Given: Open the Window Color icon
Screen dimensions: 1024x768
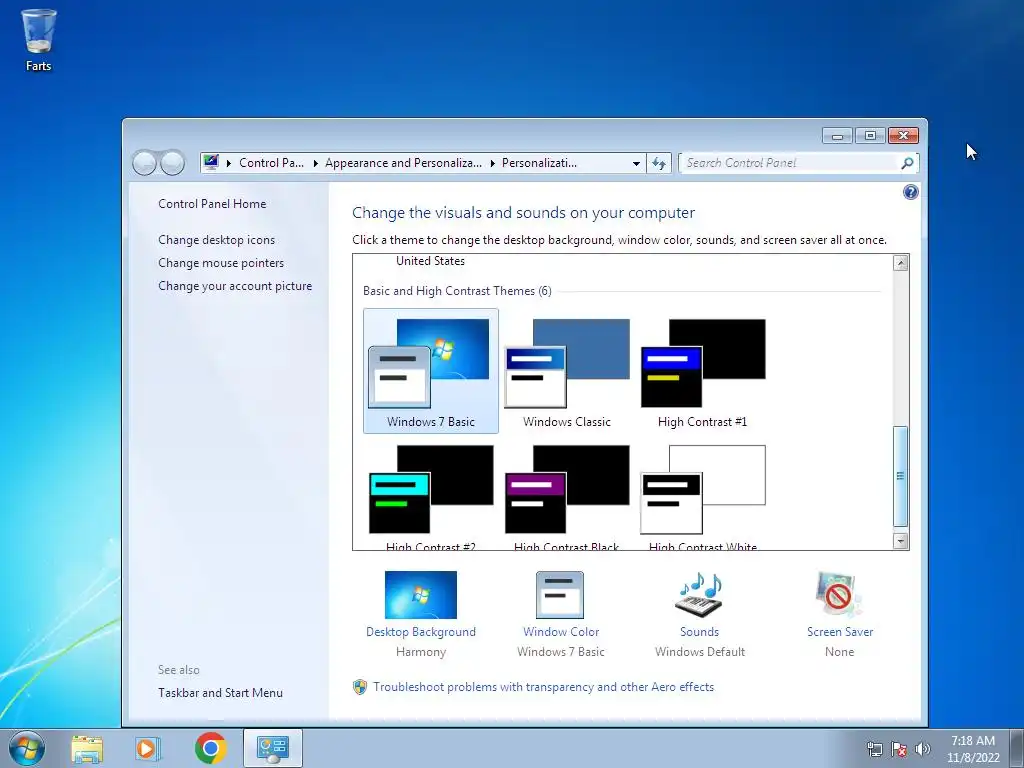Looking at the screenshot, I should [x=560, y=594].
